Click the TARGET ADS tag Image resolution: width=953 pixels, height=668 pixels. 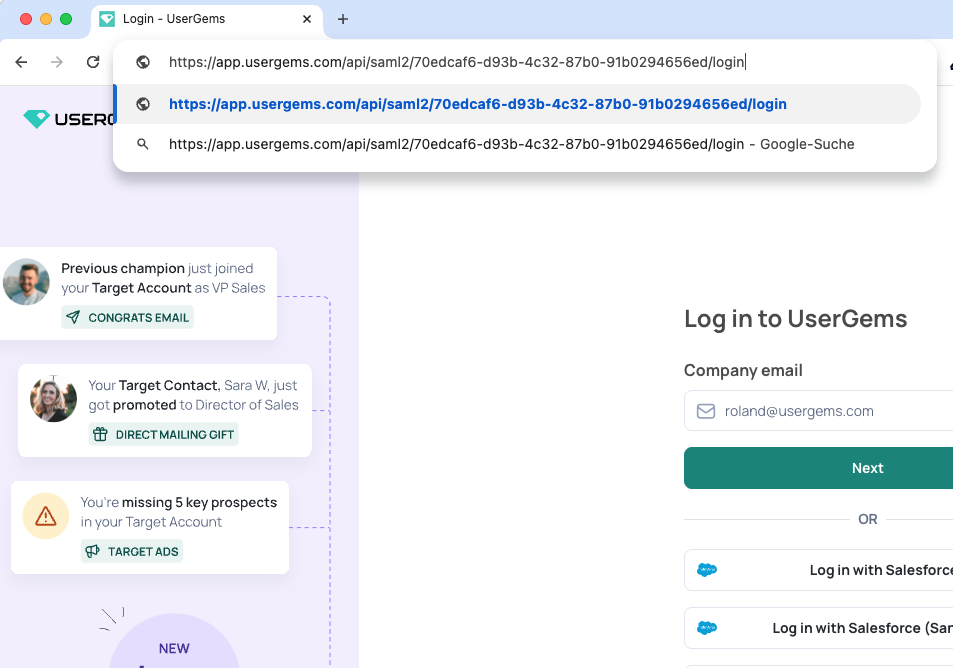[131, 551]
